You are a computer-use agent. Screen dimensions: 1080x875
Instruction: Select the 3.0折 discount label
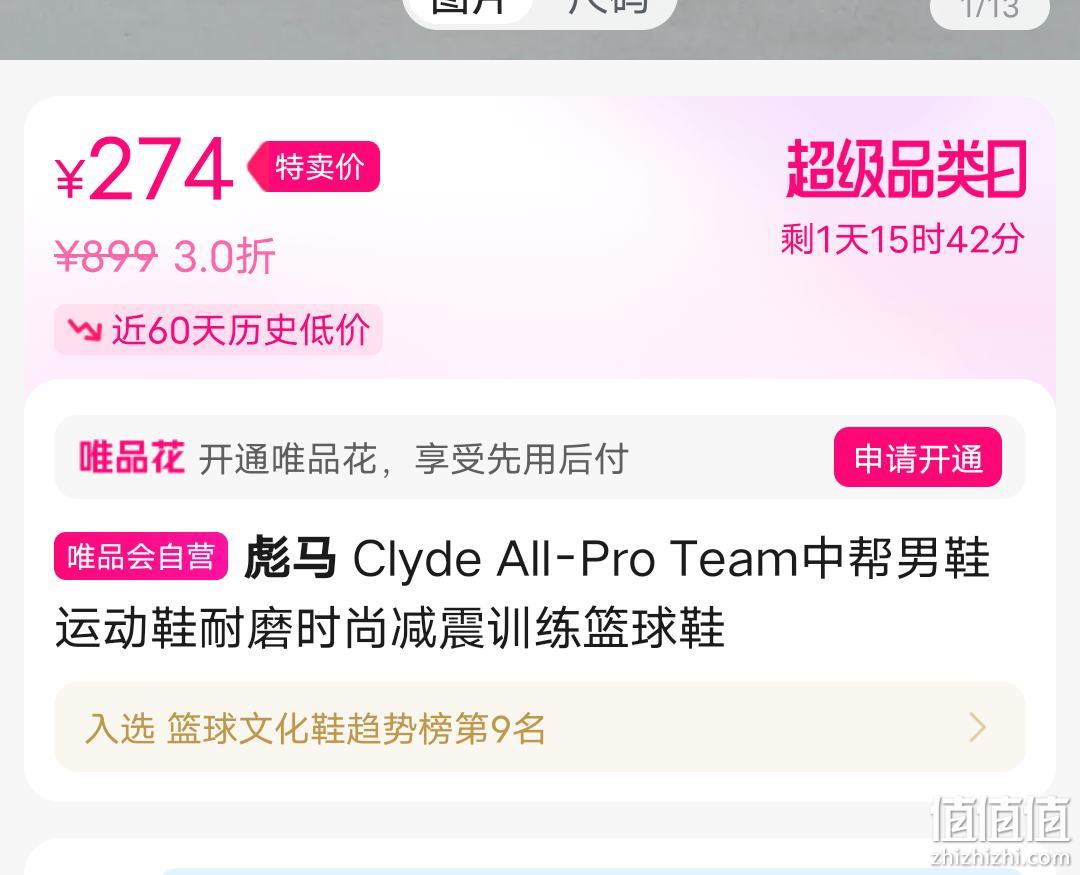(225, 256)
